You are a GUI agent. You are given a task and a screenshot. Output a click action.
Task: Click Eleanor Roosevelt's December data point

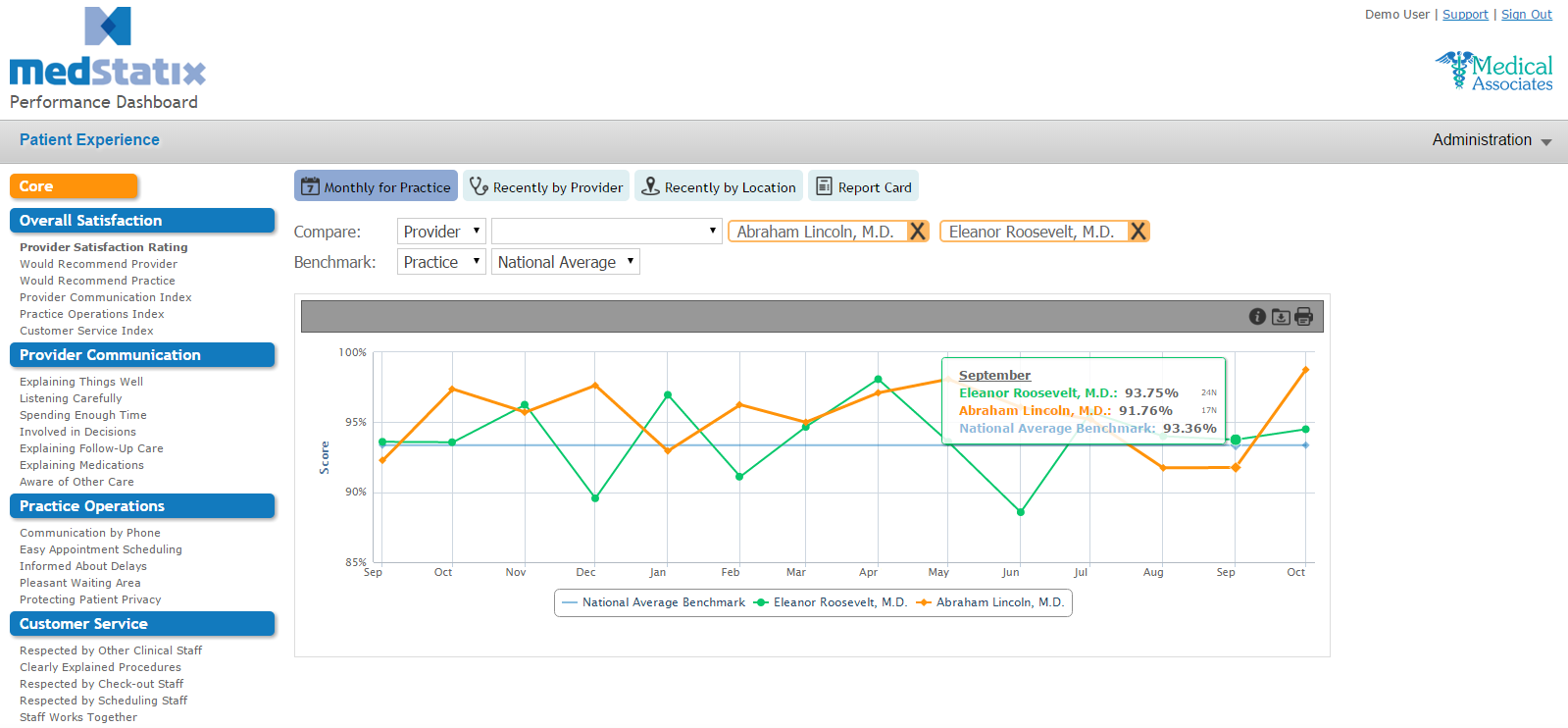pos(595,498)
